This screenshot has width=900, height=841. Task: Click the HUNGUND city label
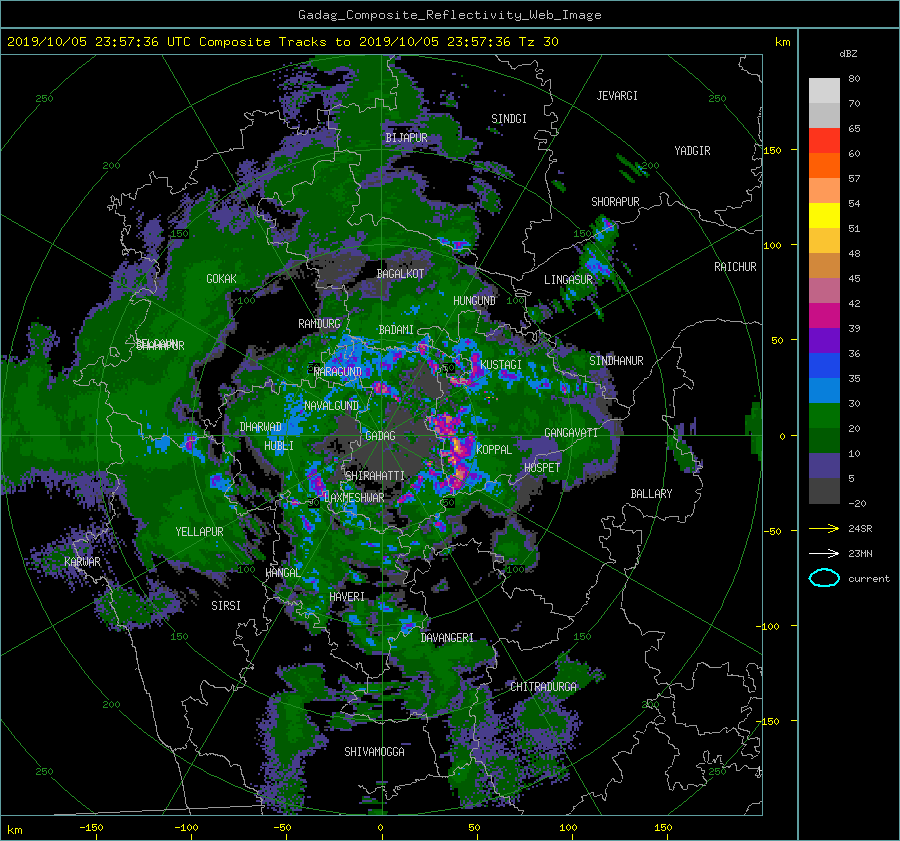pyautogui.click(x=474, y=301)
